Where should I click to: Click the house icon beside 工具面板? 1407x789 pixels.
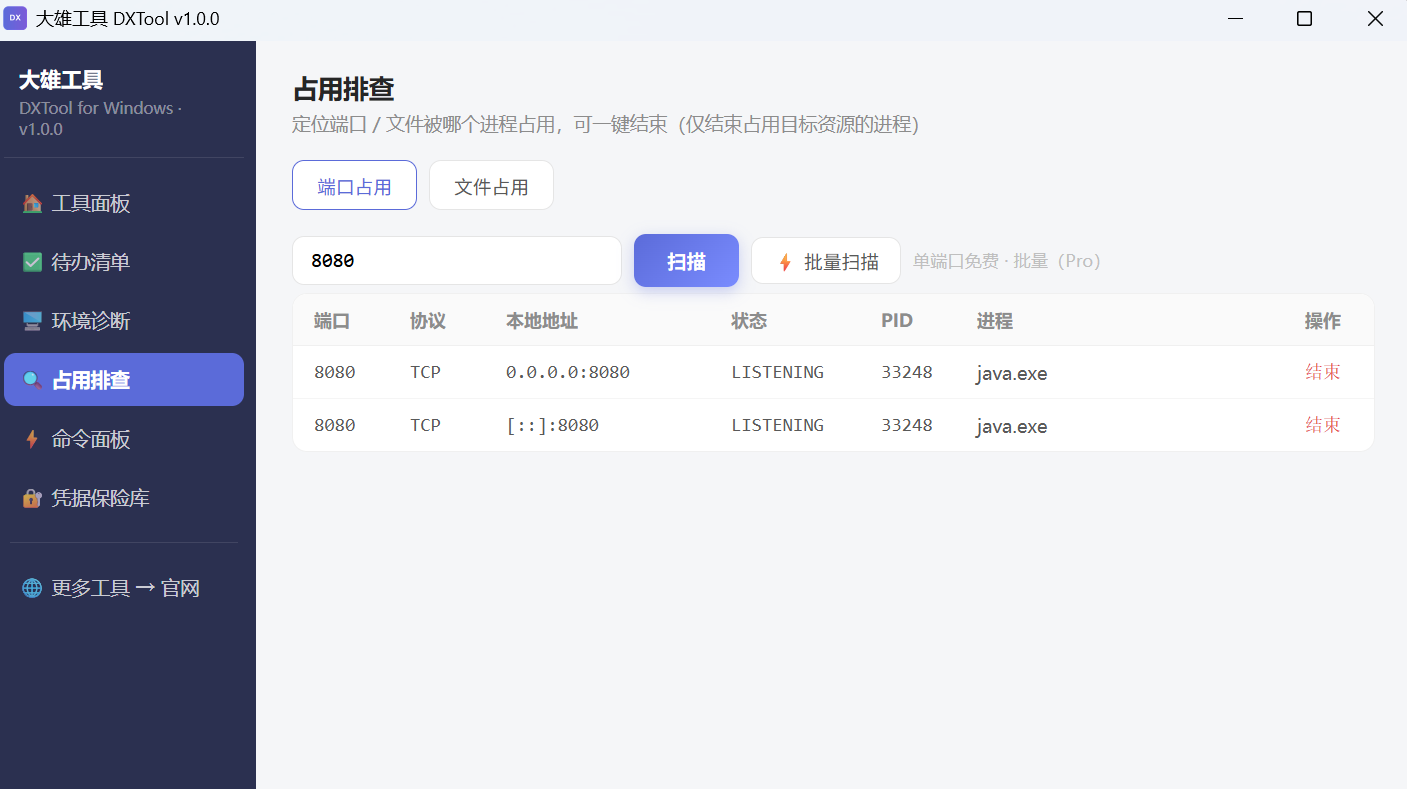32,204
